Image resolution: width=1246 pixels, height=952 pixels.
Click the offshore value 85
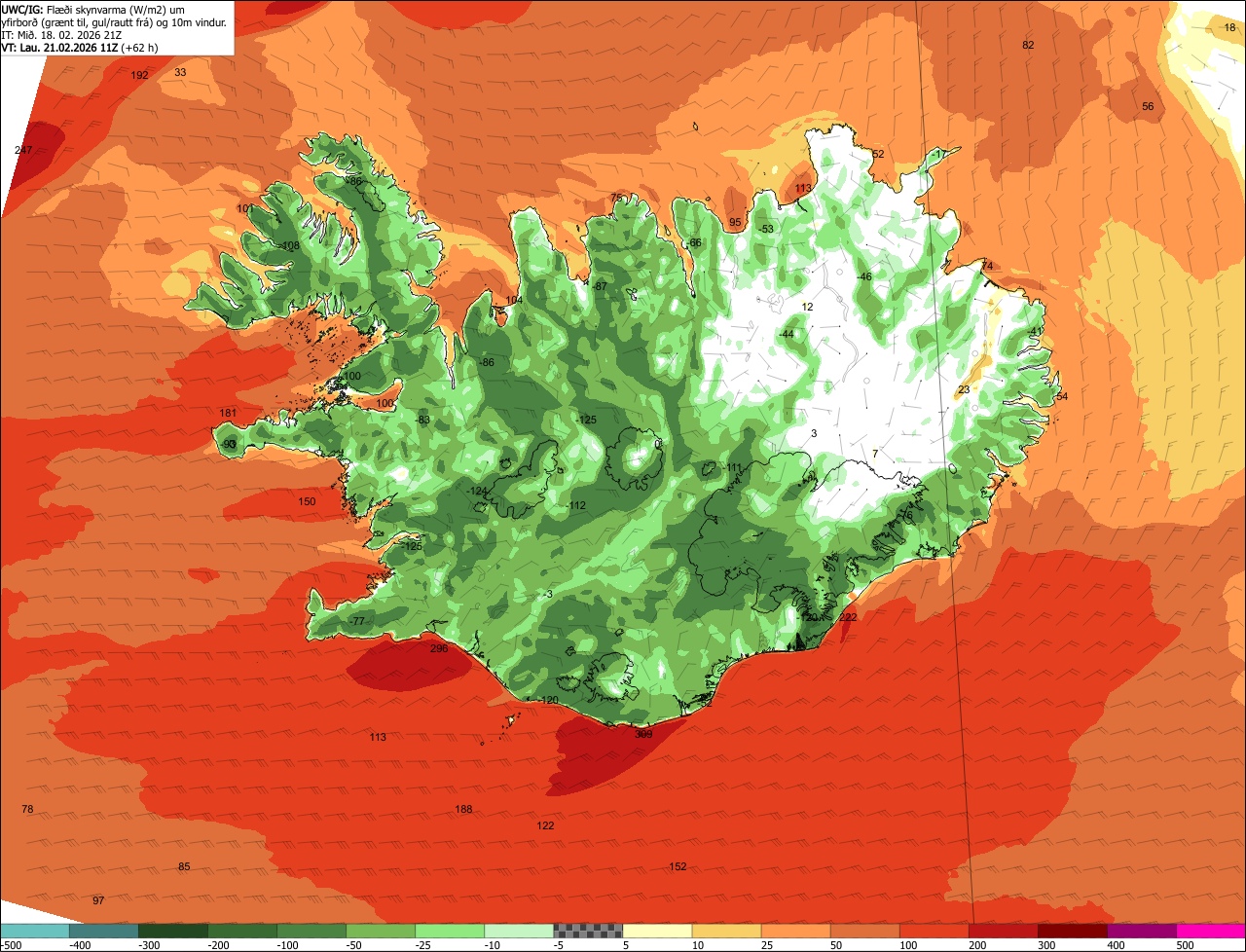184,866
